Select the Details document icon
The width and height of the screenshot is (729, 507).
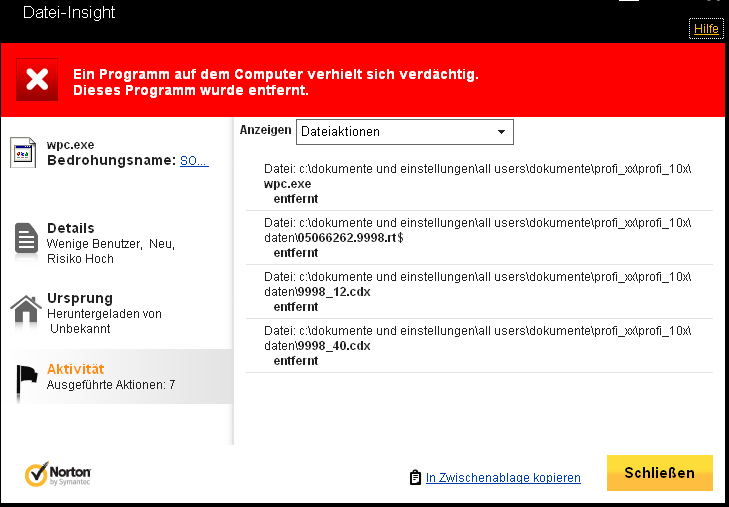pyautogui.click(x=26, y=238)
